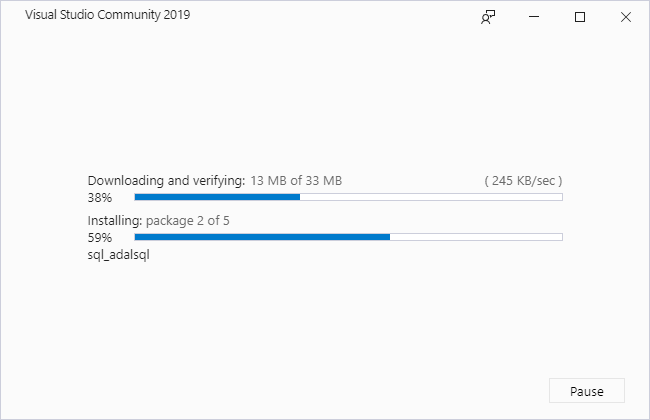Image resolution: width=650 pixels, height=420 pixels.
Task: Click the "Installing:" label
Action: click(115, 221)
